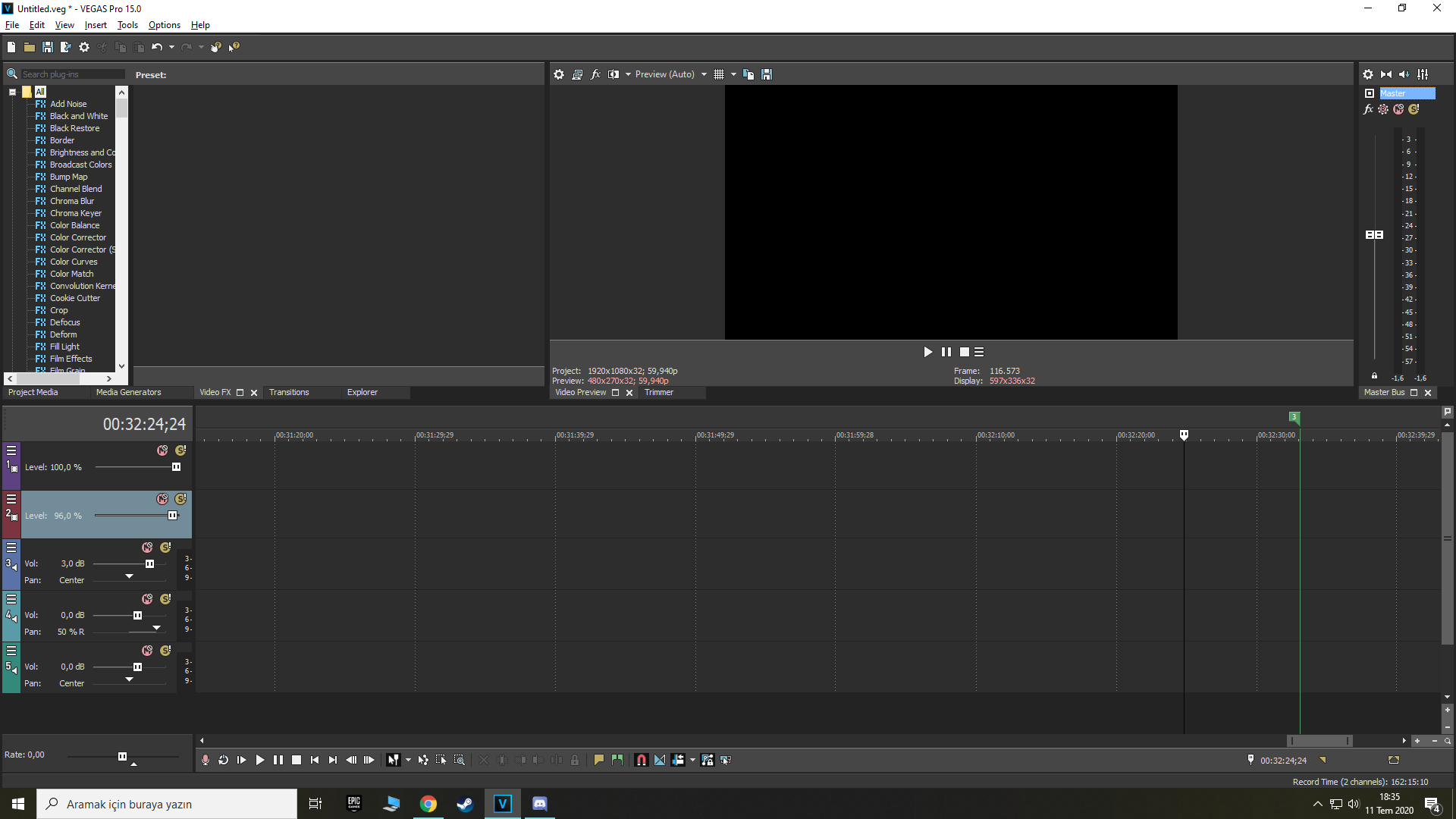The image size is (1456, 819).
Task: Switch to the Transitions tab
Action: (x=289, y=392)
